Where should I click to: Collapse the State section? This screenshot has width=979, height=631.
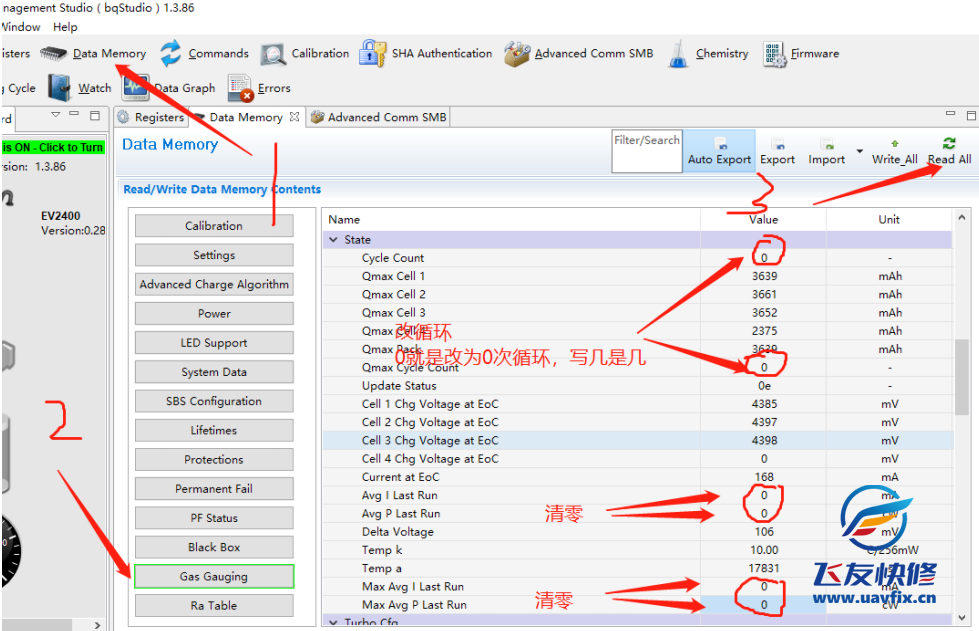pos(334,240)
